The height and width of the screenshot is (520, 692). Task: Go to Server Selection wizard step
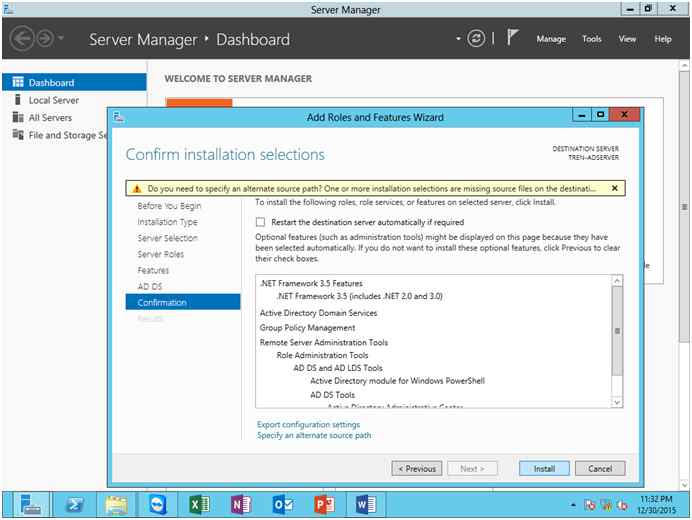point(167,238)
